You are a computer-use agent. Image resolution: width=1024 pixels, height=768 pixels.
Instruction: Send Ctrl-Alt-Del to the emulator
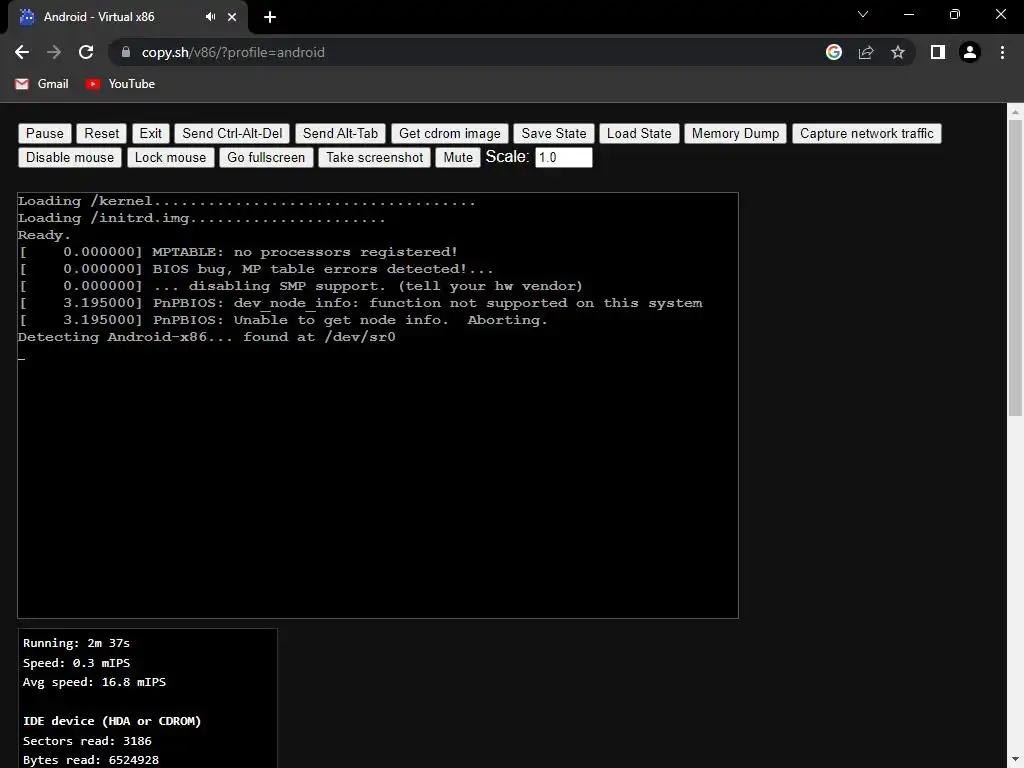[232, 133]
